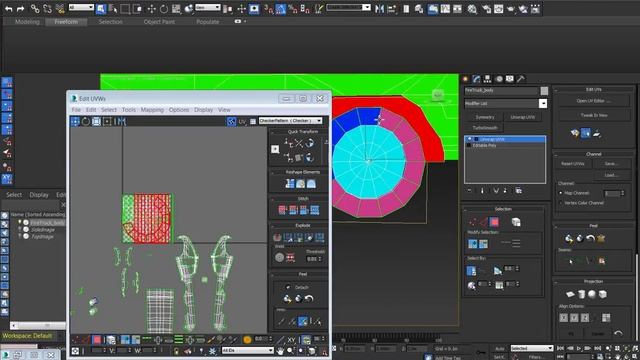Image resolution: width=640 pixels, height=360 pixels.
Task: Click Tweak In View button
Action: 594,116
